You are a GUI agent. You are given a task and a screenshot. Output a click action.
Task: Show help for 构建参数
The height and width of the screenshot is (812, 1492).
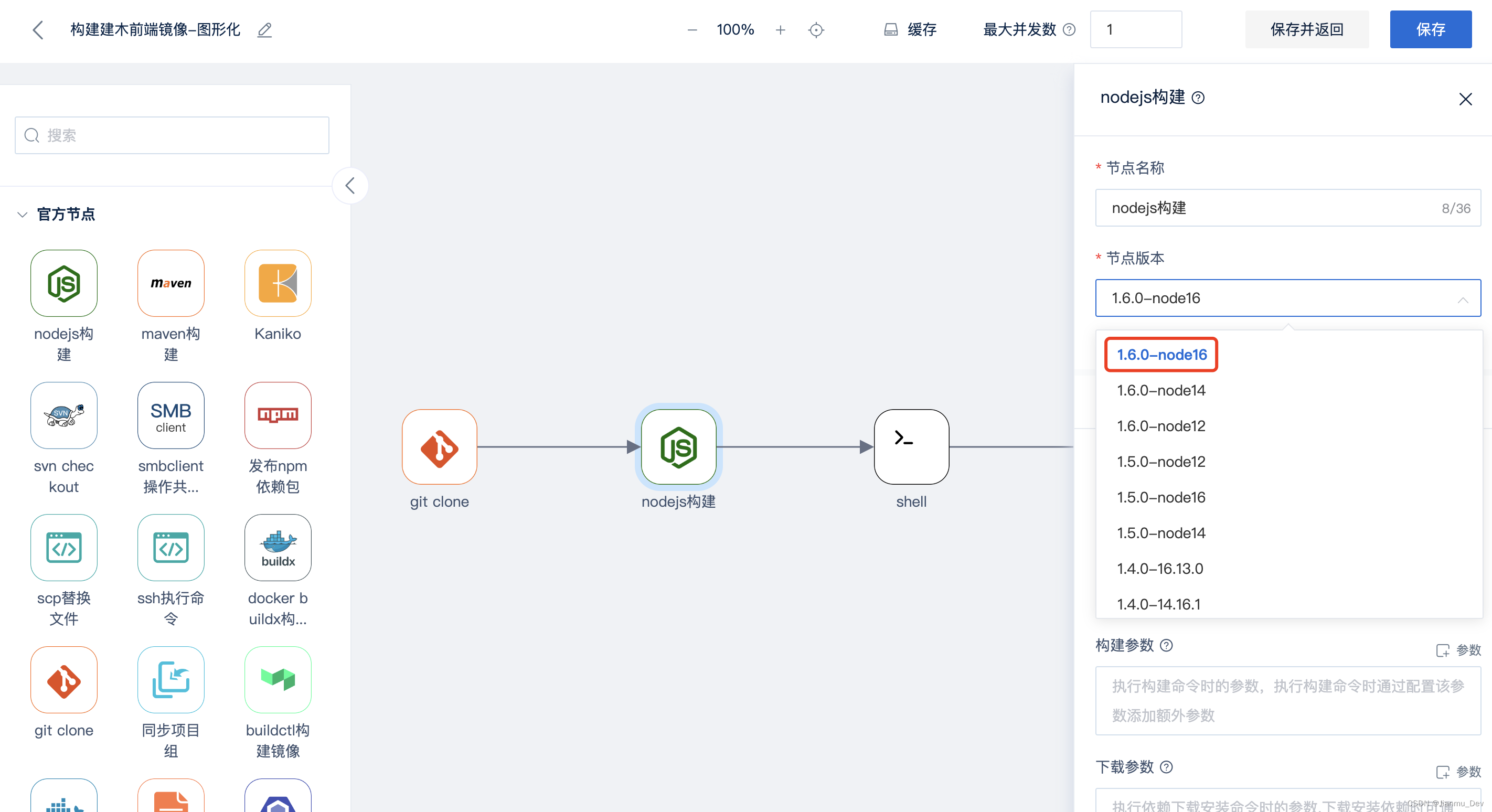click(1167, 645)
